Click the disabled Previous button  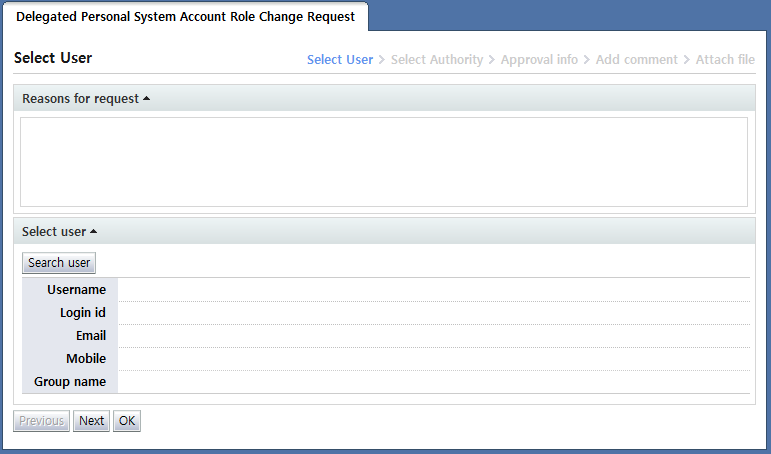(x=41, y=421)
